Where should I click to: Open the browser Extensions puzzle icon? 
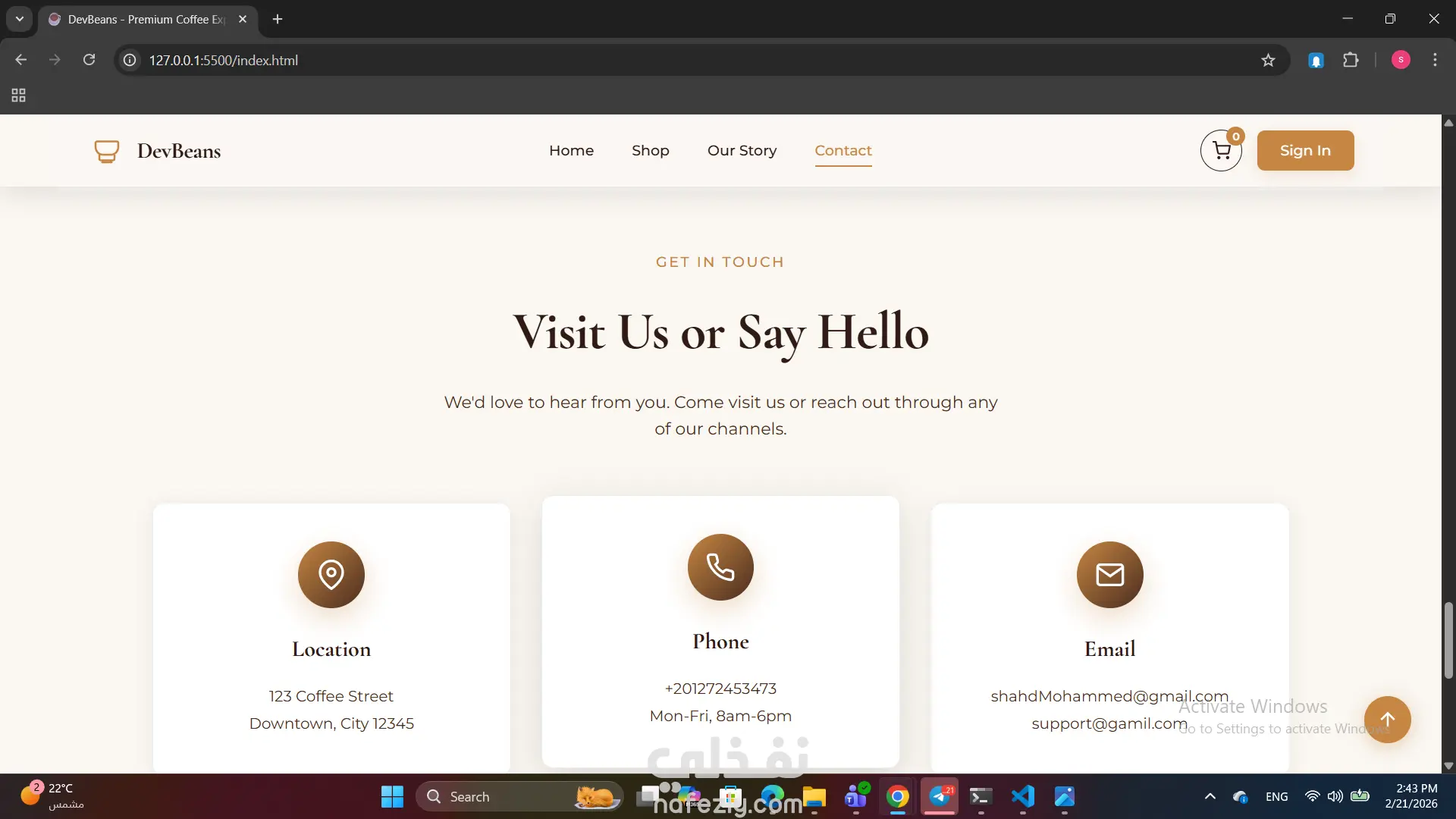tap(1351, 60)
